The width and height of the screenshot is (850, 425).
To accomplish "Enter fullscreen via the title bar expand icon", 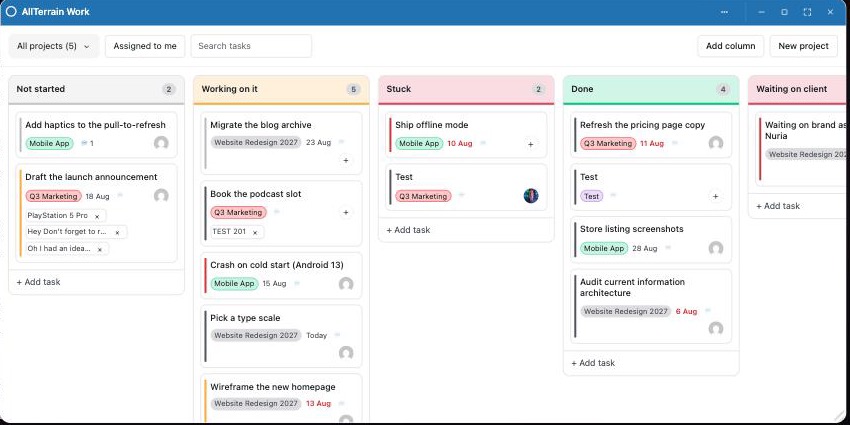I will (807, 12).
